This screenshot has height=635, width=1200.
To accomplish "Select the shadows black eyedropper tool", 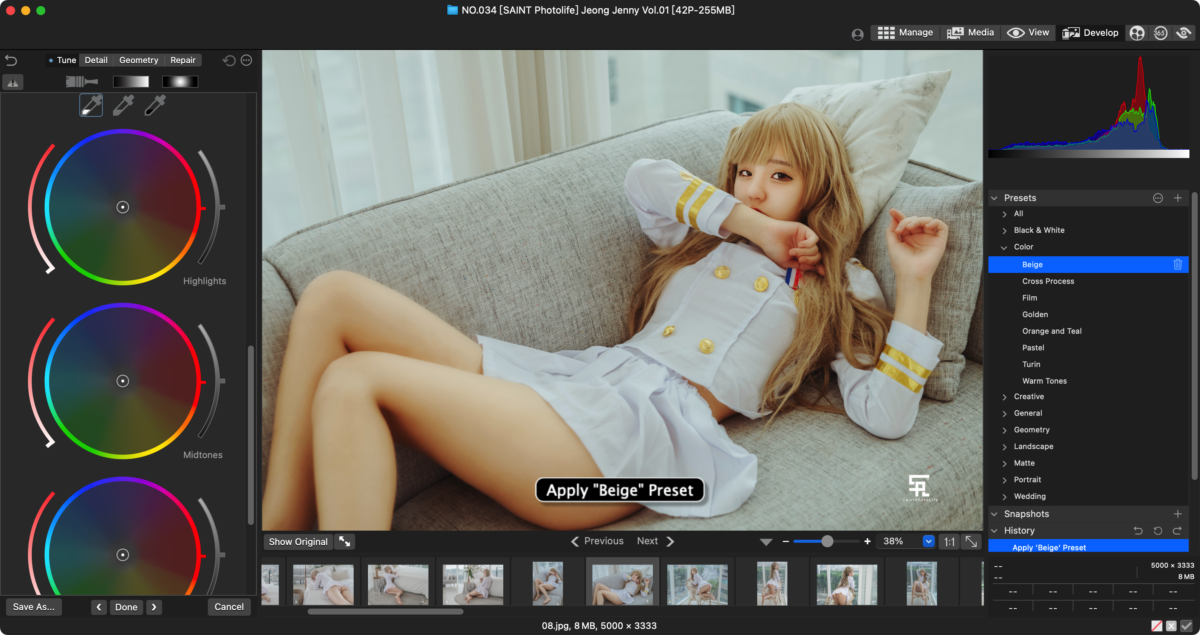I will pyautogui.click(x=155, y=105).
